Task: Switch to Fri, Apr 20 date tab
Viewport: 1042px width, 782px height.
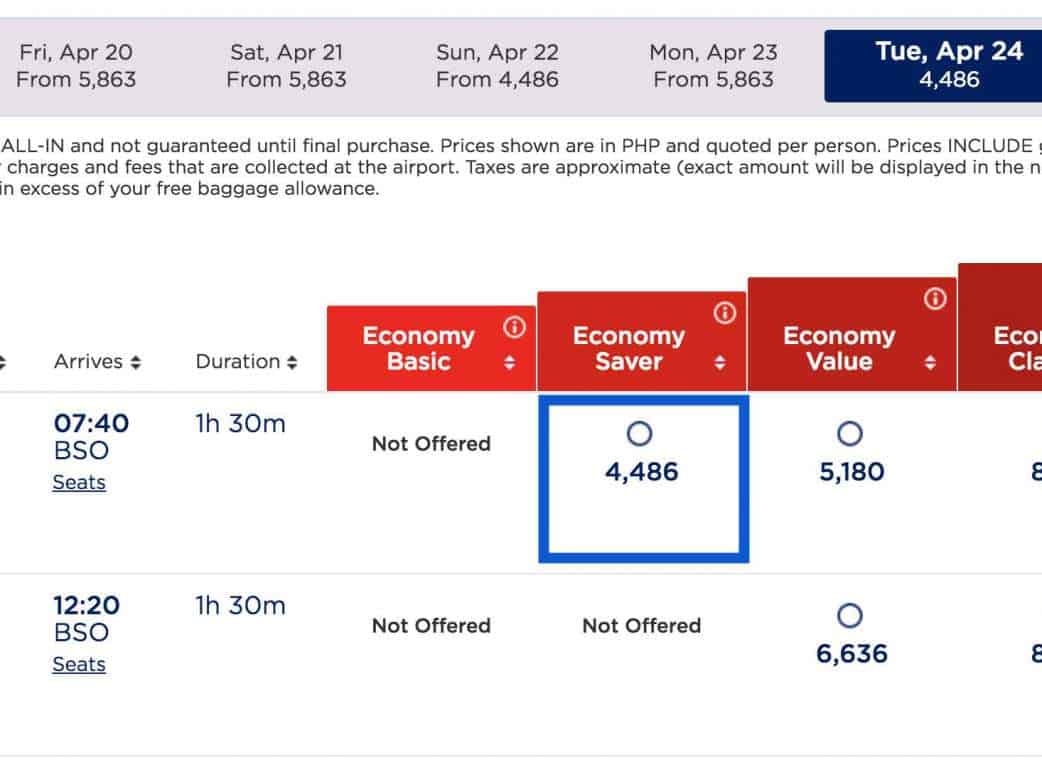Action: click(76, 65)
